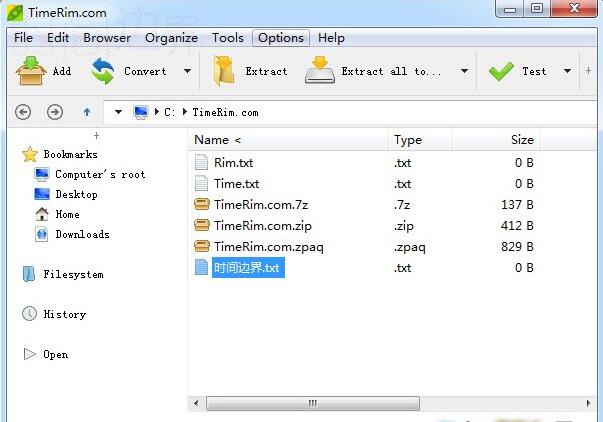
Task: Click the Downloads globe icon
Action: (42, 234)
